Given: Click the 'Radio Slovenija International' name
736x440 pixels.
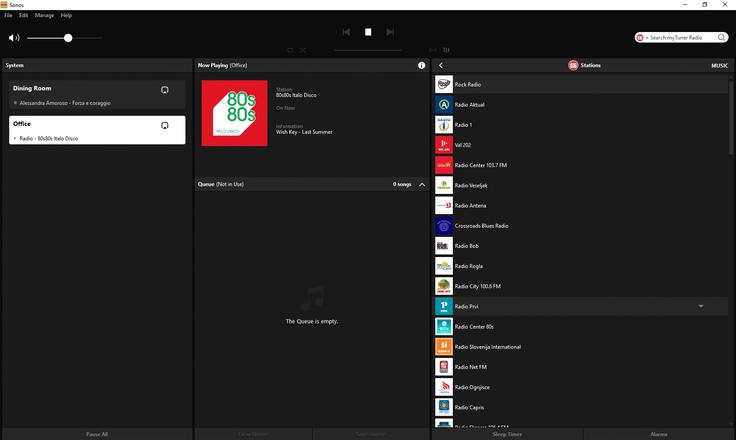Looking at the screenshot, I should click(x=488, y=347).
